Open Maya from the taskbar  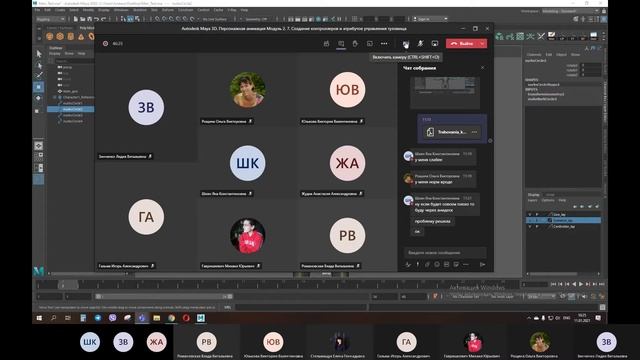200,318
